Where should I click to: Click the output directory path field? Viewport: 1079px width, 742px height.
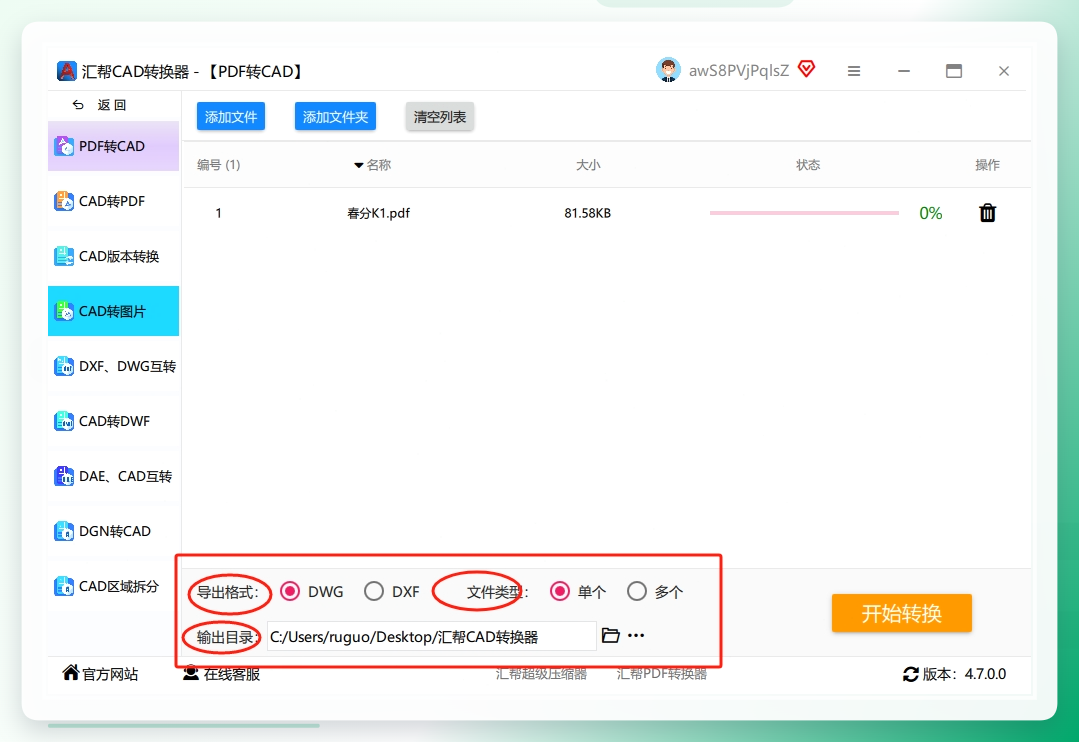pyautogui.click(x=431, y=636)
